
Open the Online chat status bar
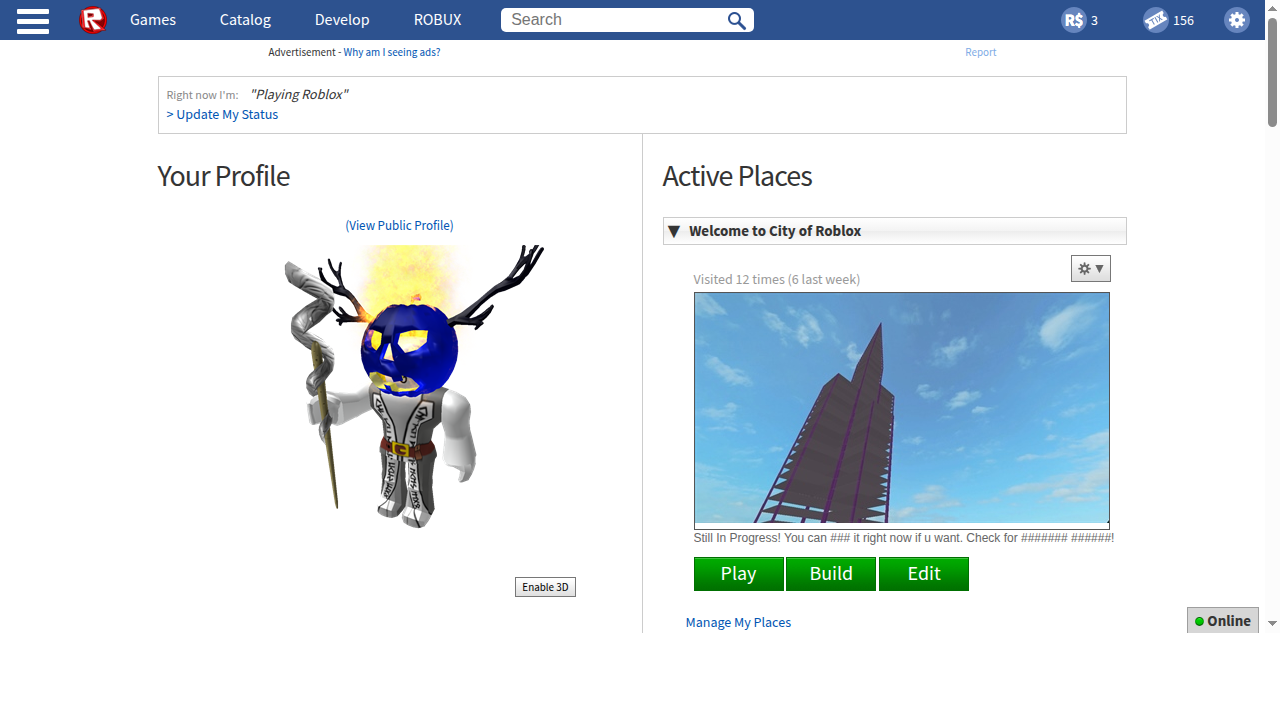[1223, 620]
